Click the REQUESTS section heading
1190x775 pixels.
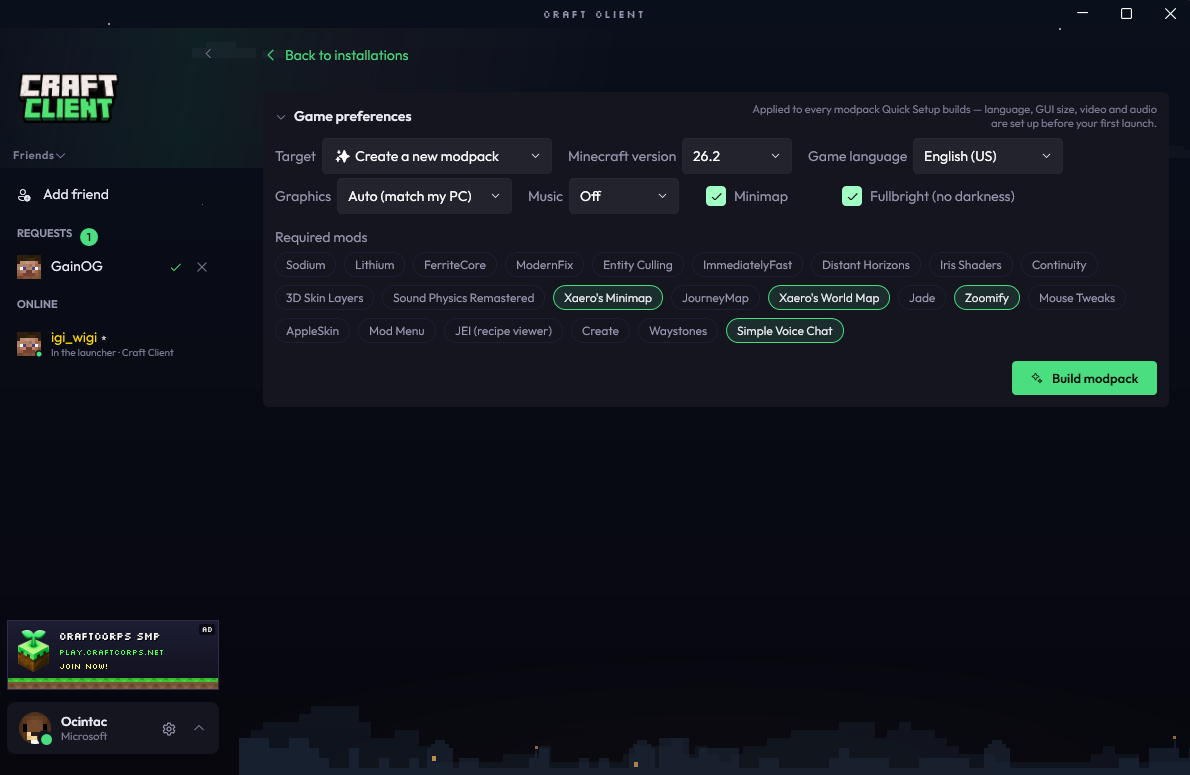(x=44, y=234)
